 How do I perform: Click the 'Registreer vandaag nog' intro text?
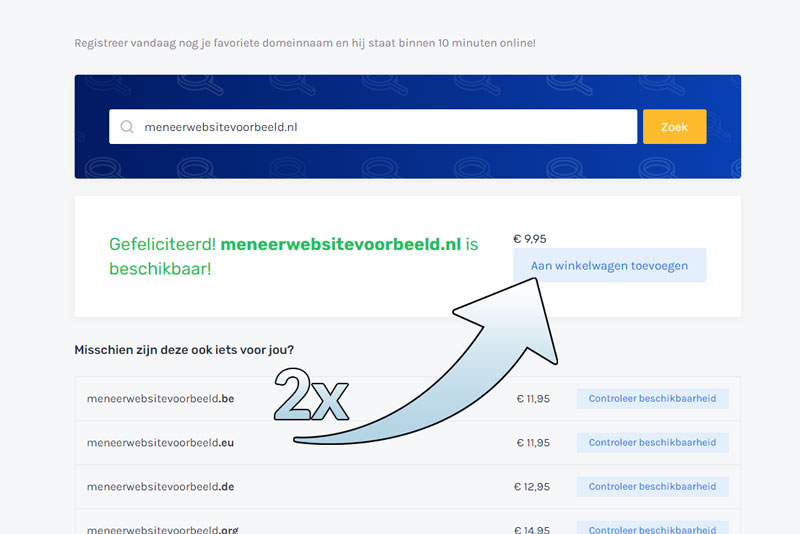[x=304, y=43]
